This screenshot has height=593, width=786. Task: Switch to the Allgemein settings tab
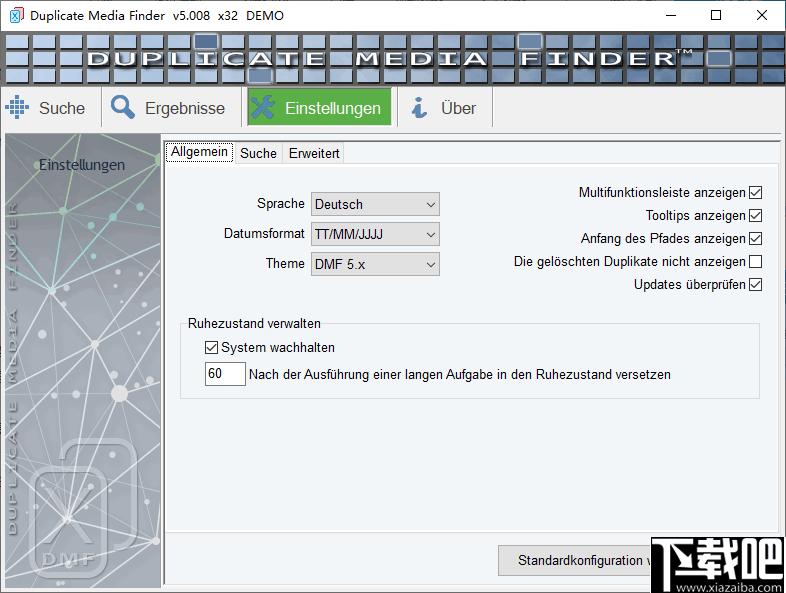pos(199,152)
